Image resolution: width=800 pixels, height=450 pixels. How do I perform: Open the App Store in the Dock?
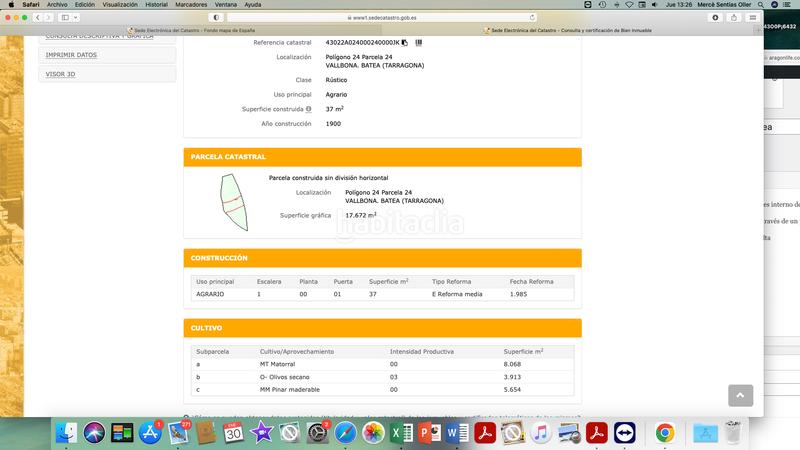(x=150, y=433)
